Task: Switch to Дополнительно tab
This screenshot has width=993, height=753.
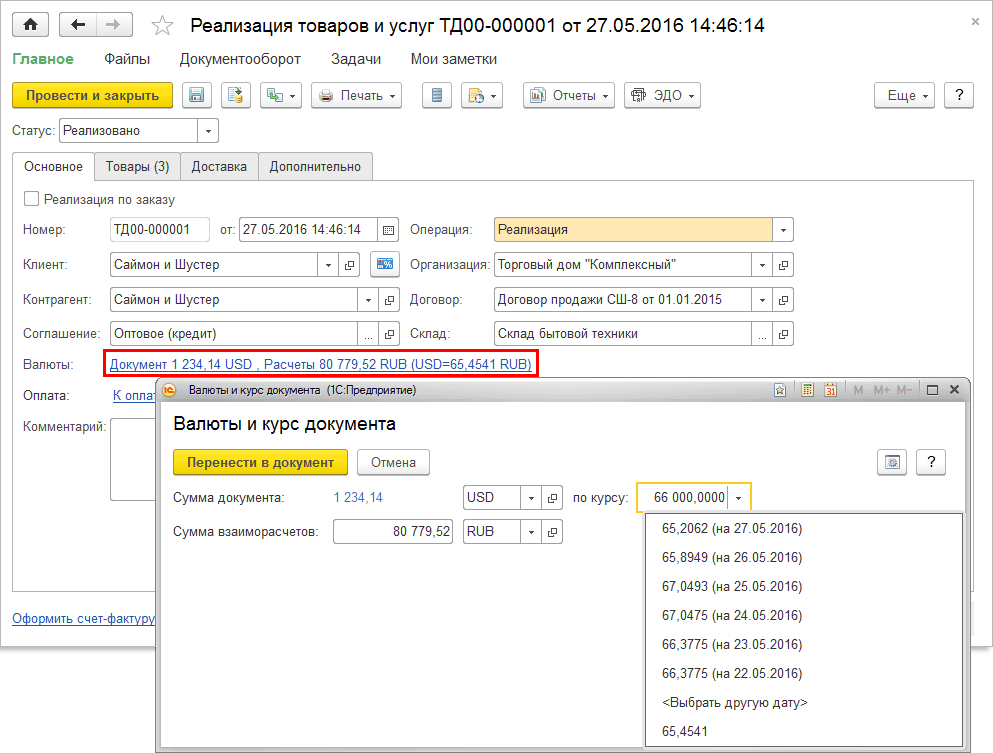Action: coord(315,167)
